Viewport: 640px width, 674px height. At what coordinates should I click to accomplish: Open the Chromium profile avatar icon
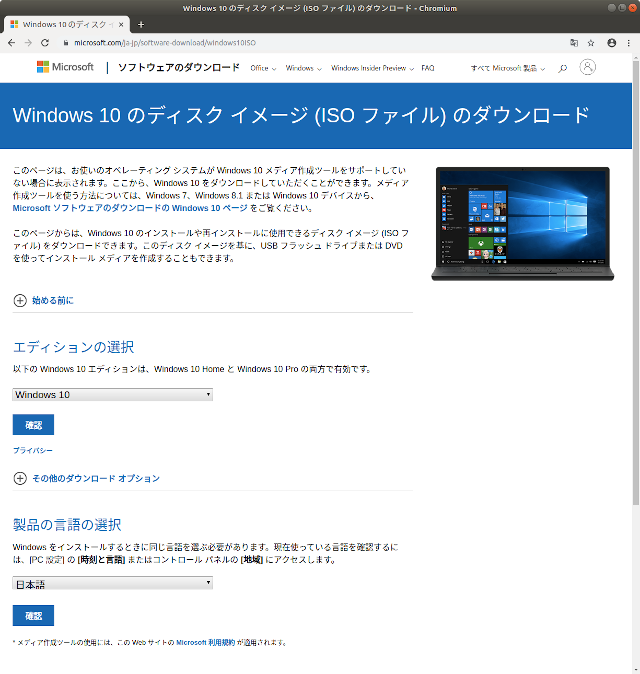612,43
